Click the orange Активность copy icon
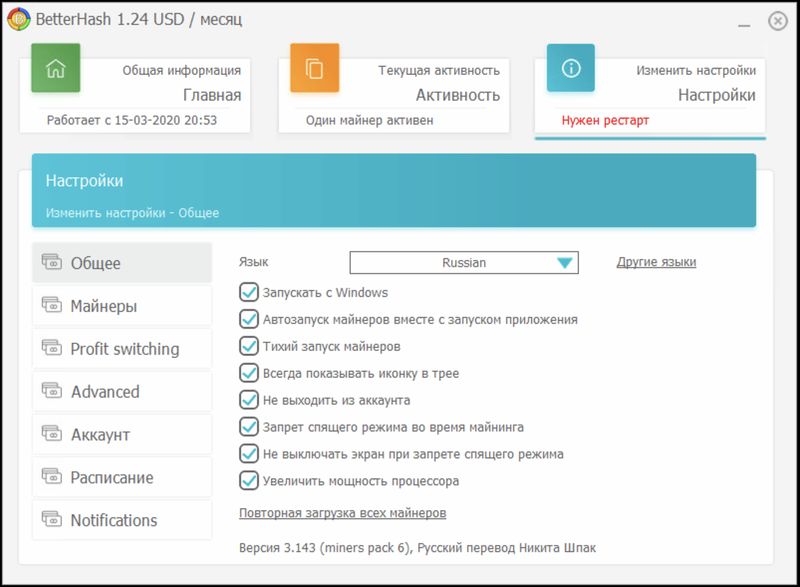Image resolution: width=800 pixels, height=587 pixels. (x=314, y=68)
